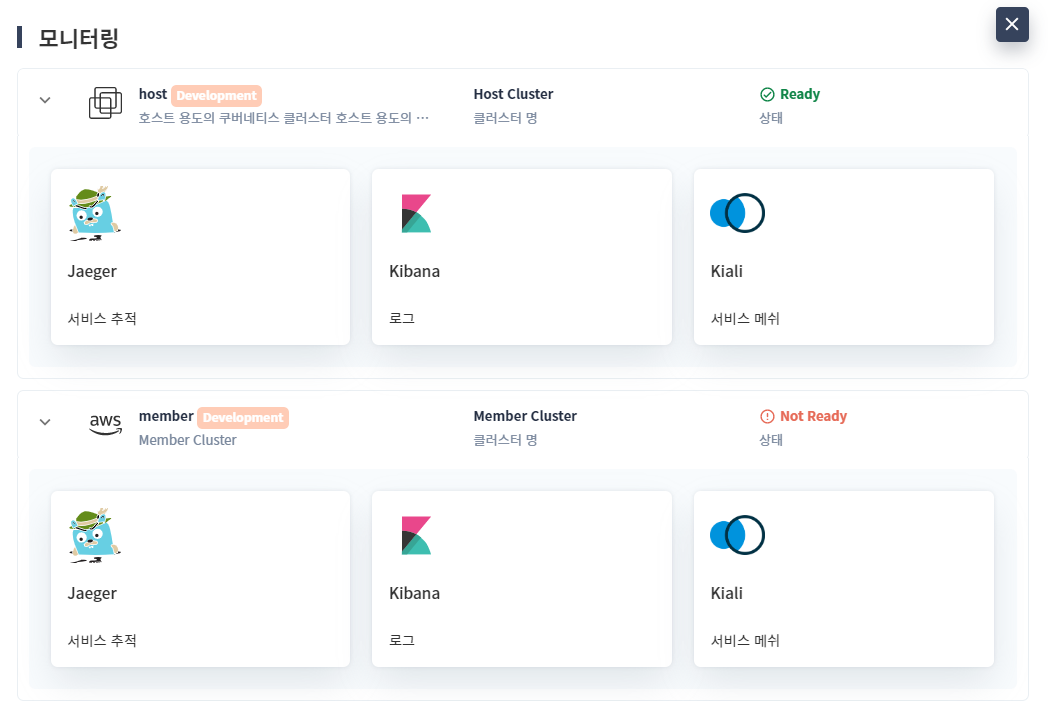Click the 'member' cluster name
The image size is (1048, 708).
(x=166, y=416)
